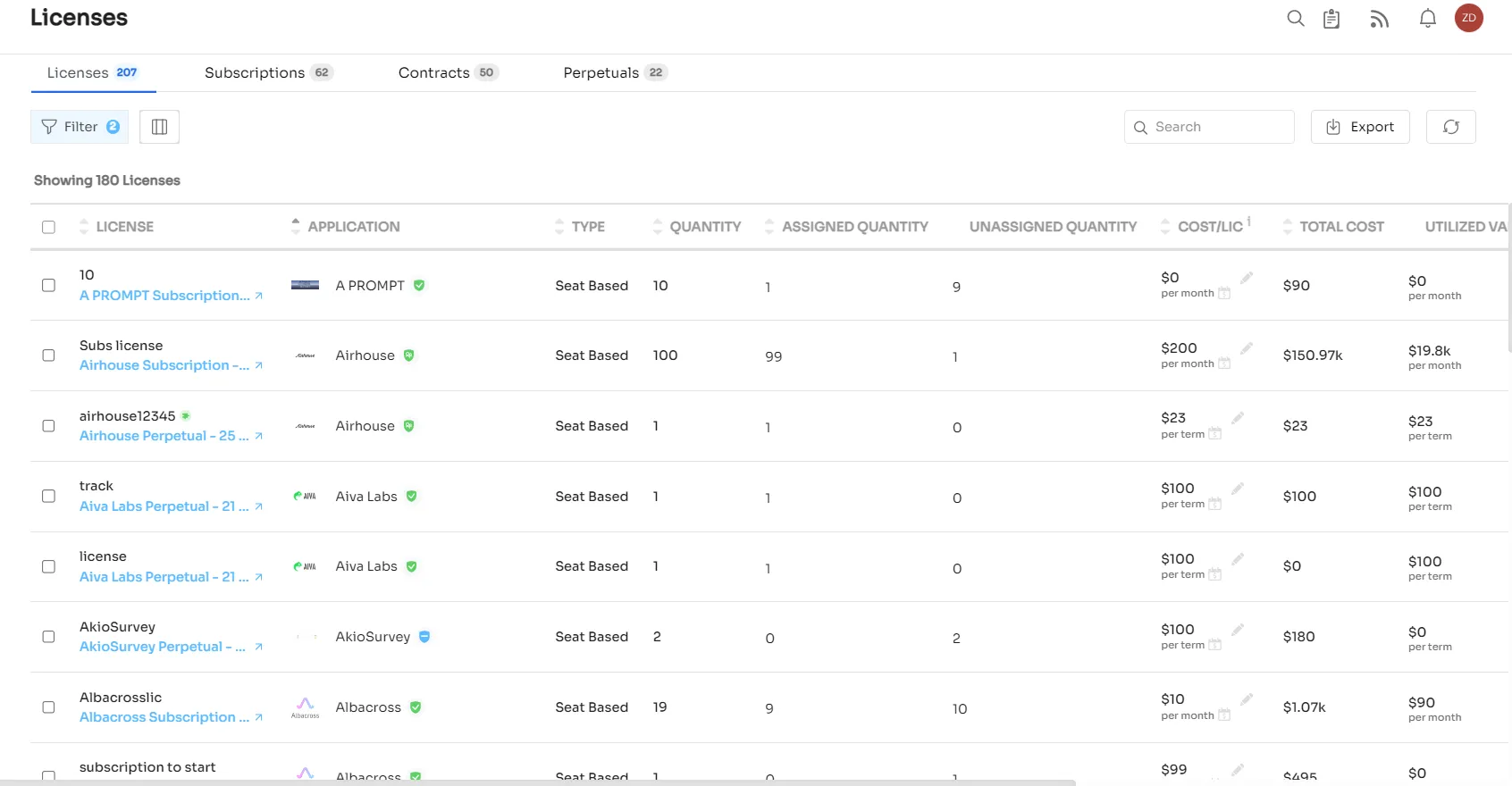
Task: Switch to the Subscriptions tab
Action: (268, 72)
